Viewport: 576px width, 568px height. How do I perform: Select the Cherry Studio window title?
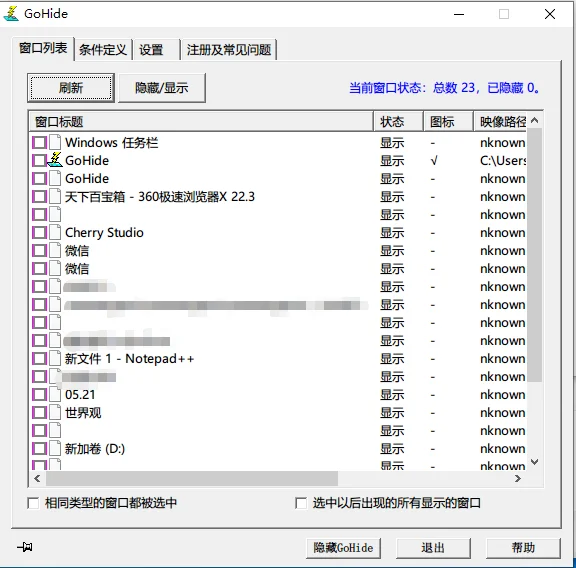point(104,232)
